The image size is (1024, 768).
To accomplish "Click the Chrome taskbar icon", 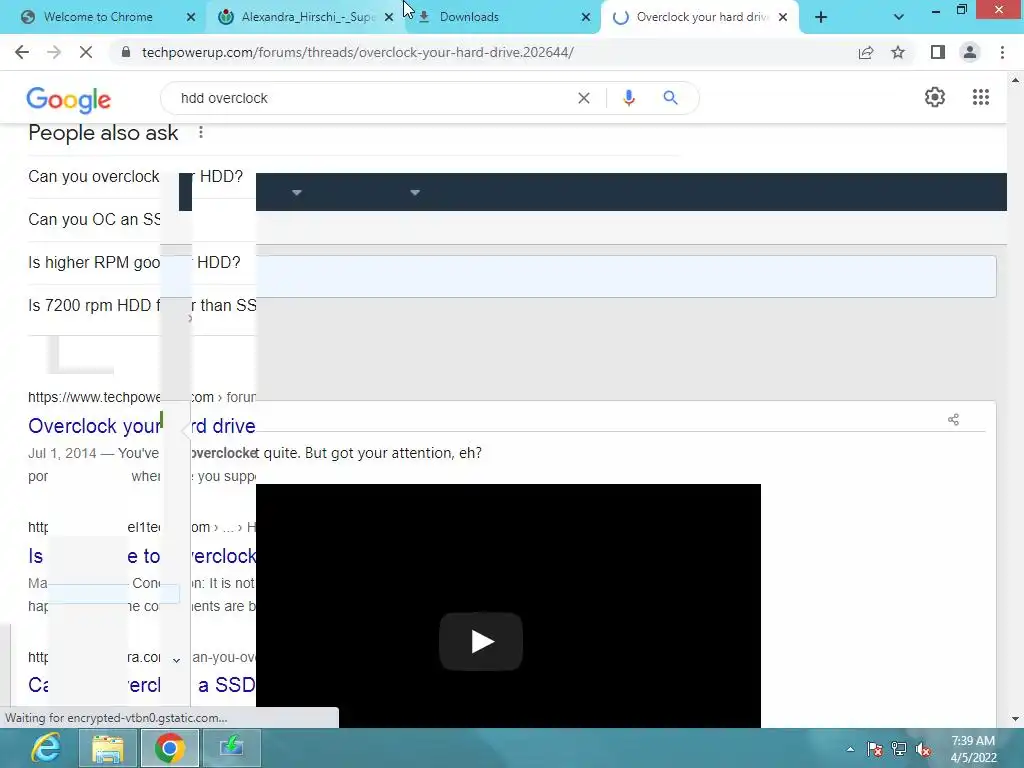I will pyautogui.click(x=169, y=748).
